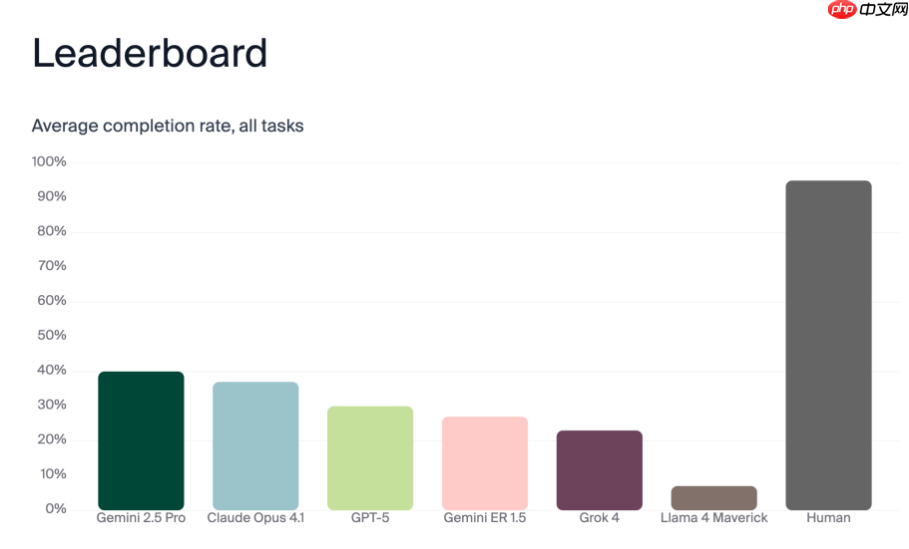Select the light blue Claude Opus 4.1 bar

(x=255, y=445)
